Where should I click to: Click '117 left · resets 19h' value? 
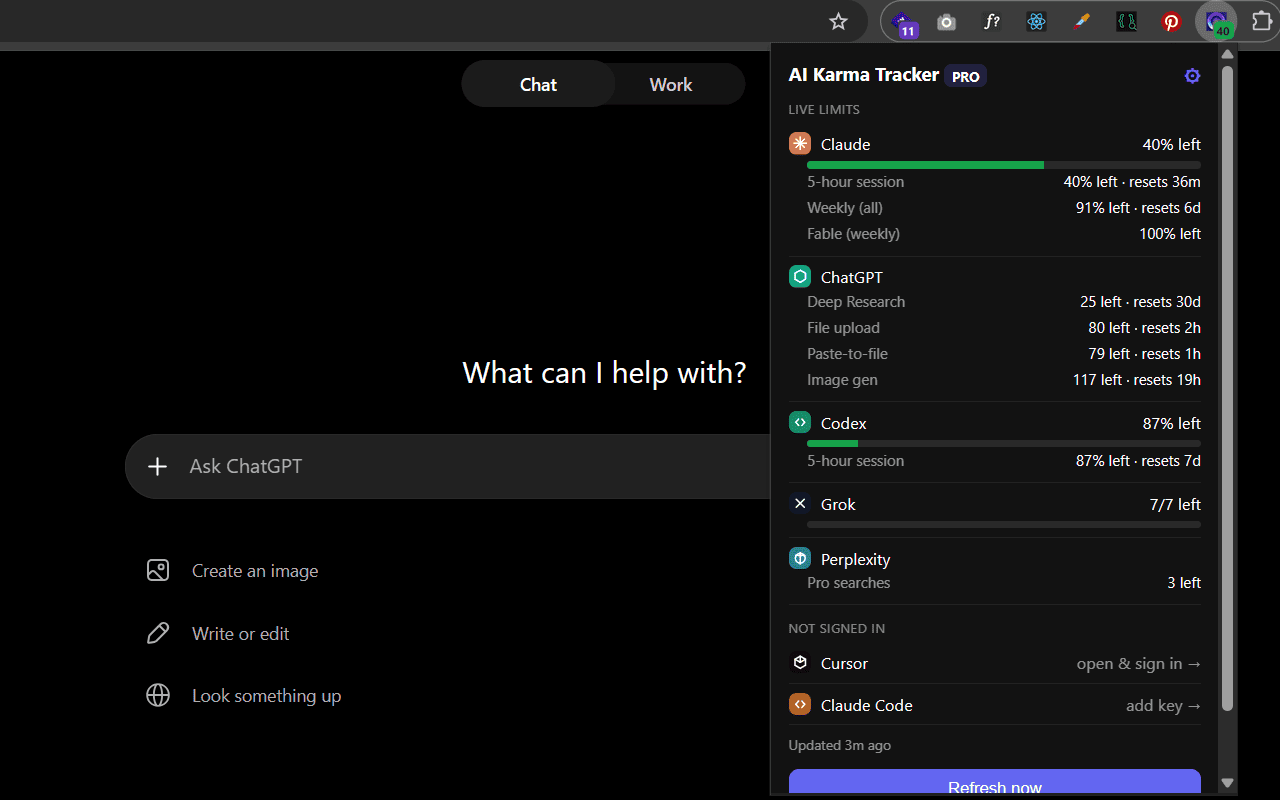pyautogui.click(x=1137, y=380)
